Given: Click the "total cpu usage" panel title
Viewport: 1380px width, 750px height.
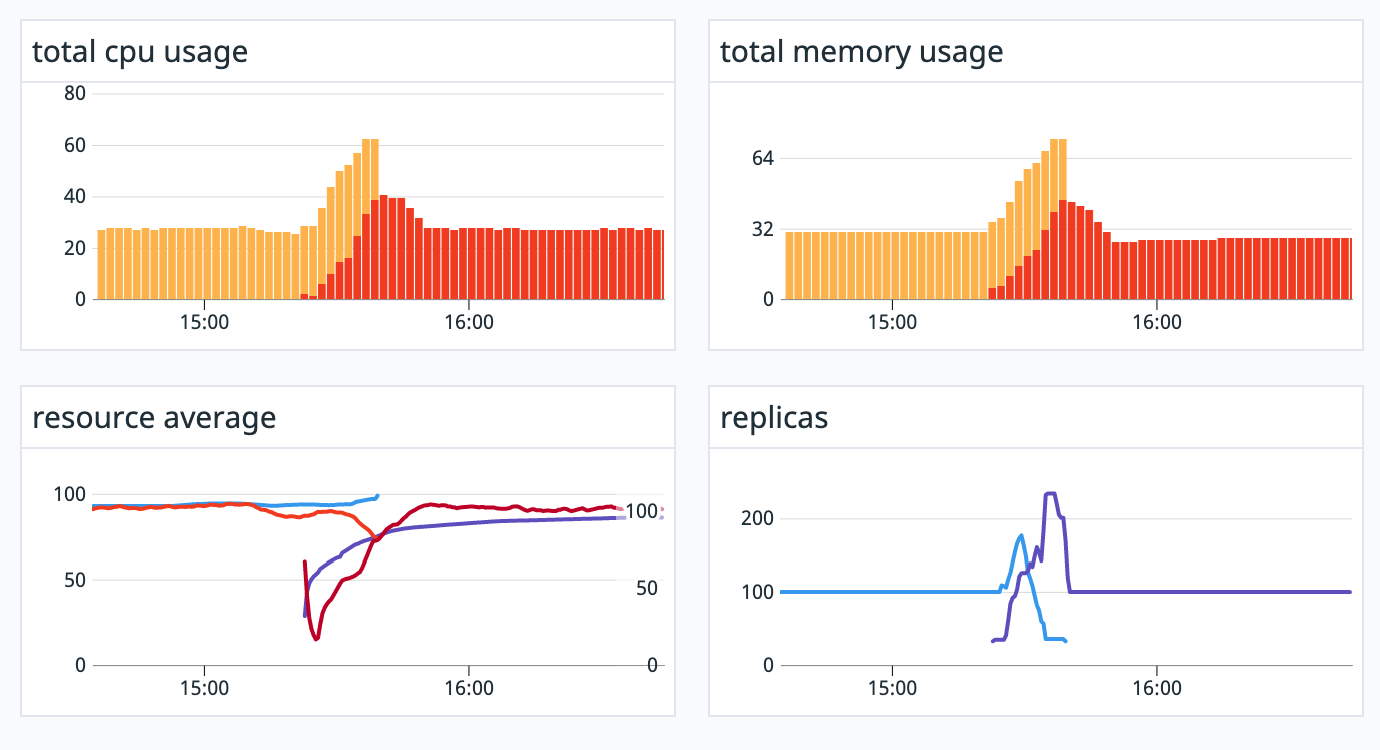Looking at the screenshot, I should click(x=140, y=52).
